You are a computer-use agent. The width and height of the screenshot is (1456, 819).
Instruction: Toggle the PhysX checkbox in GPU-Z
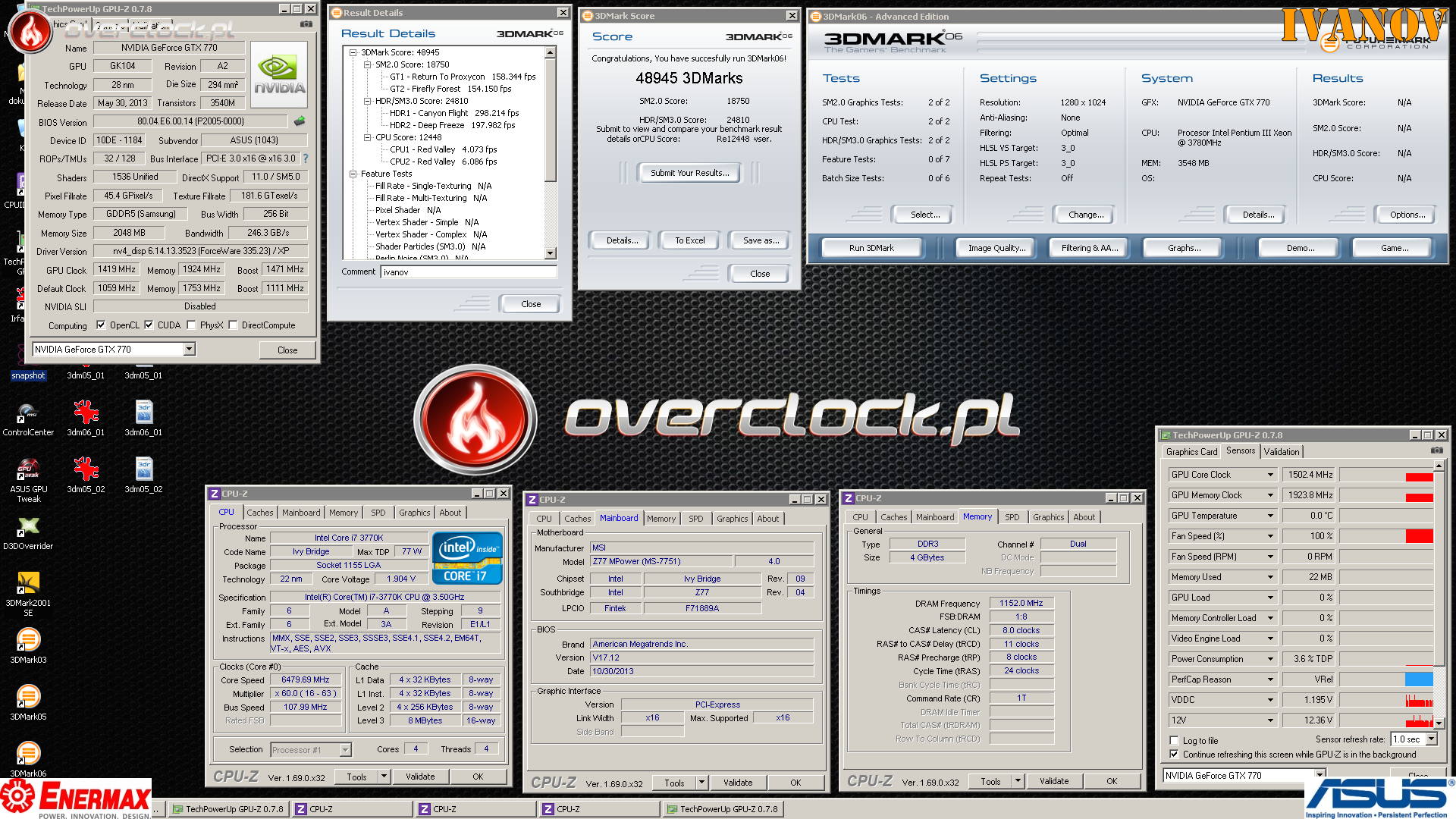[x=192, y=325]
